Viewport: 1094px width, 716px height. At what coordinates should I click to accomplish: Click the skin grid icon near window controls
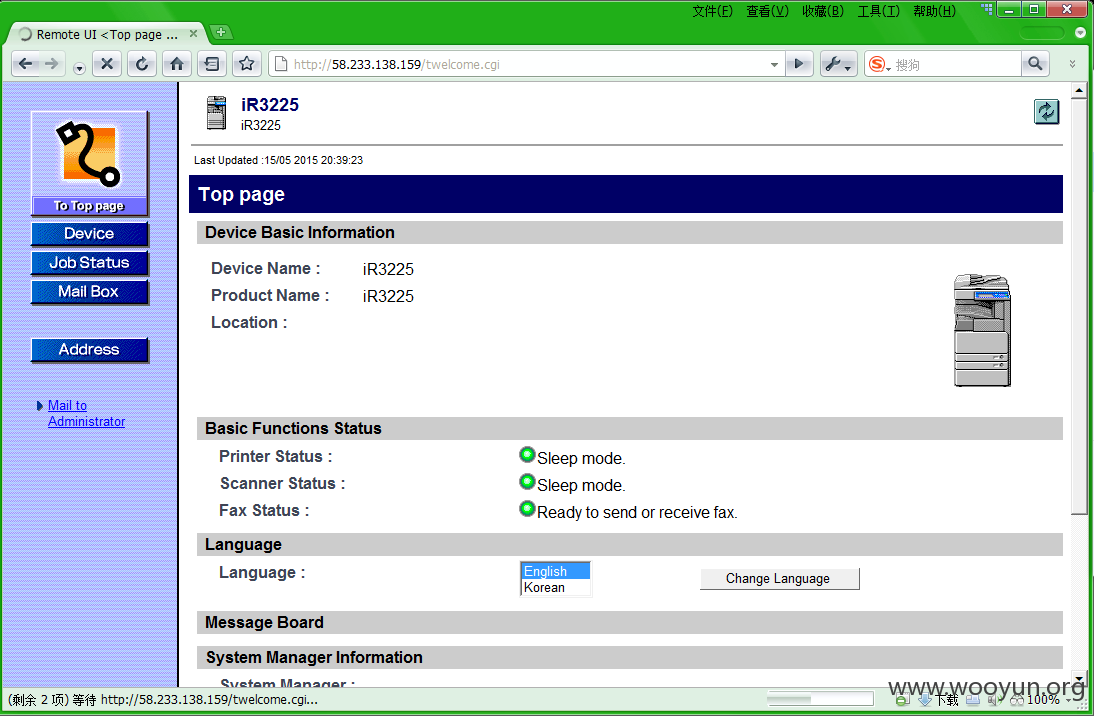(x=987, y=8)
